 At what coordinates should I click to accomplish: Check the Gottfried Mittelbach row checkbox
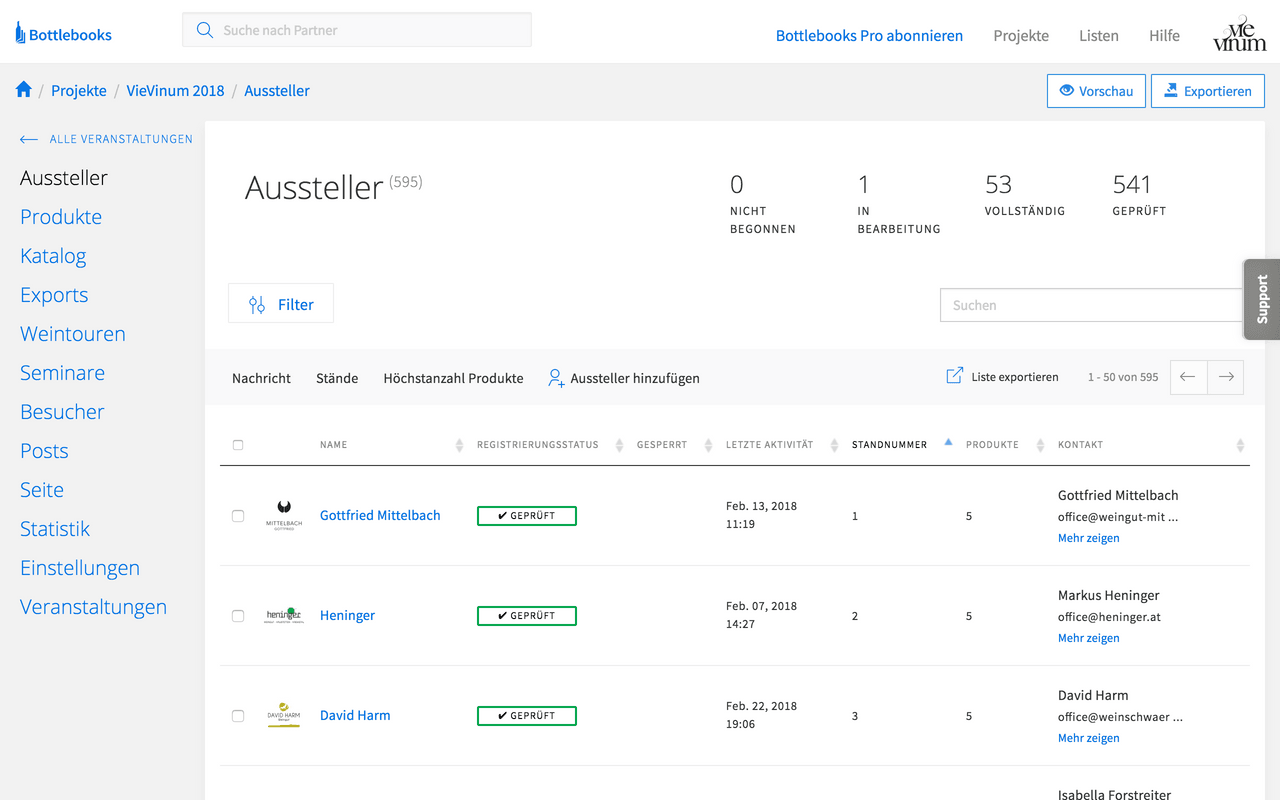click(x=238, y=516)
